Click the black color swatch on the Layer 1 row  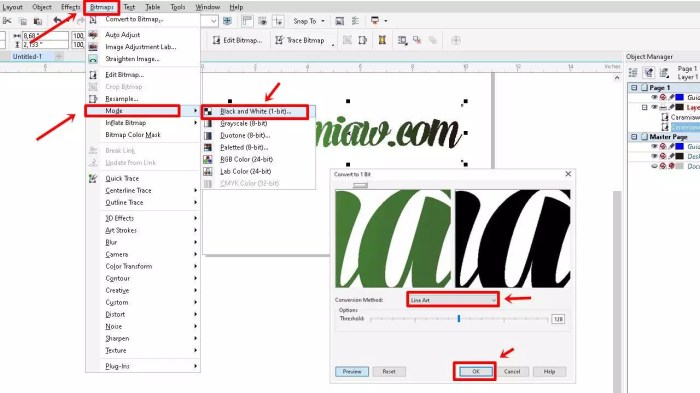[x=679, y=107]
